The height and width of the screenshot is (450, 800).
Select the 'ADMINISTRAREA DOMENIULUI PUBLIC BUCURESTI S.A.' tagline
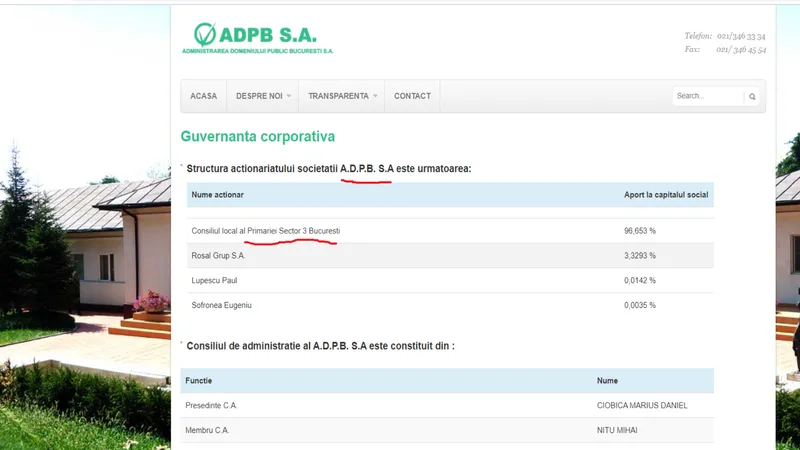[258, 51]
